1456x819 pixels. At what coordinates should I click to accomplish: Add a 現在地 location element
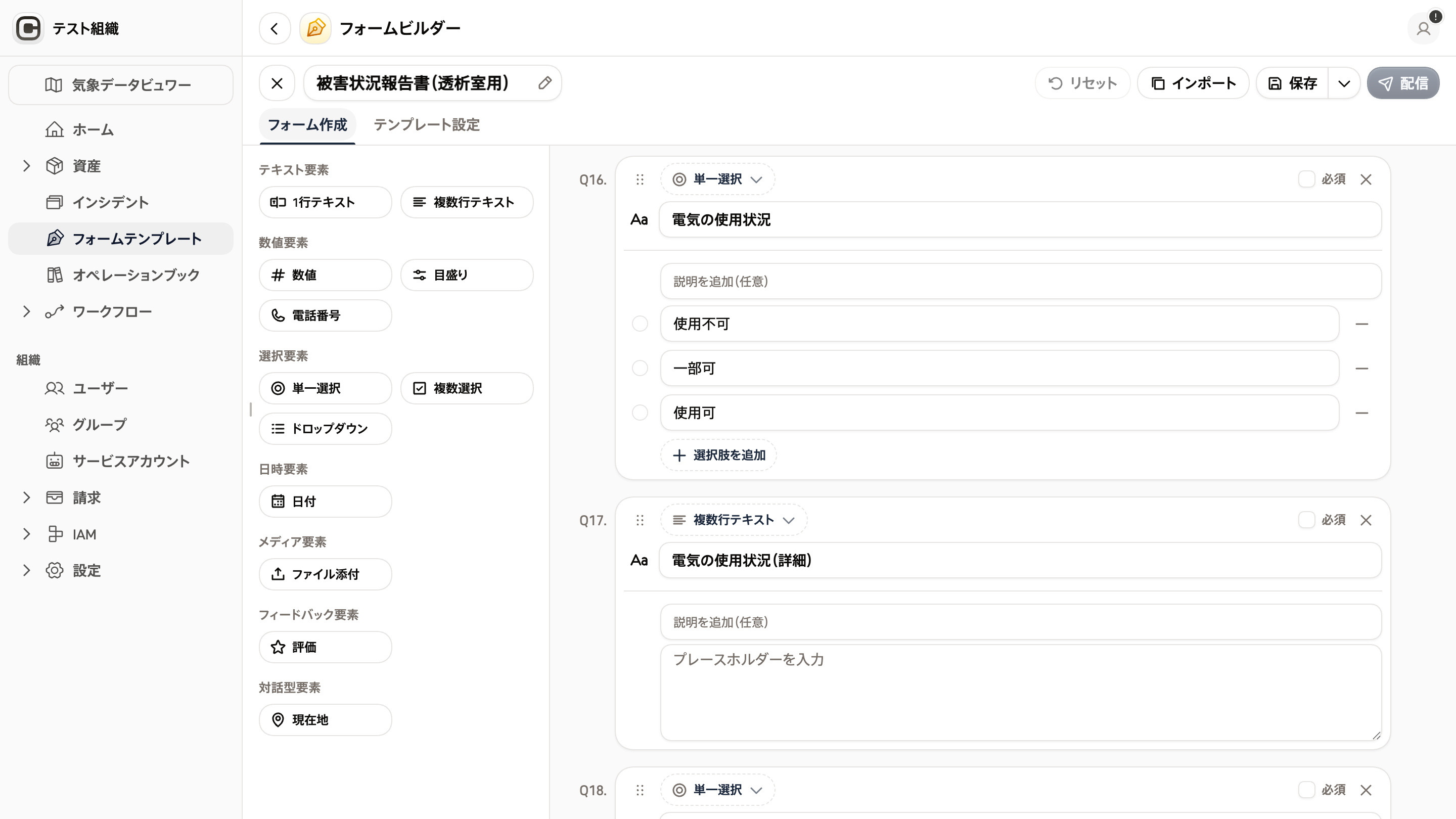[x=326, y=720]
